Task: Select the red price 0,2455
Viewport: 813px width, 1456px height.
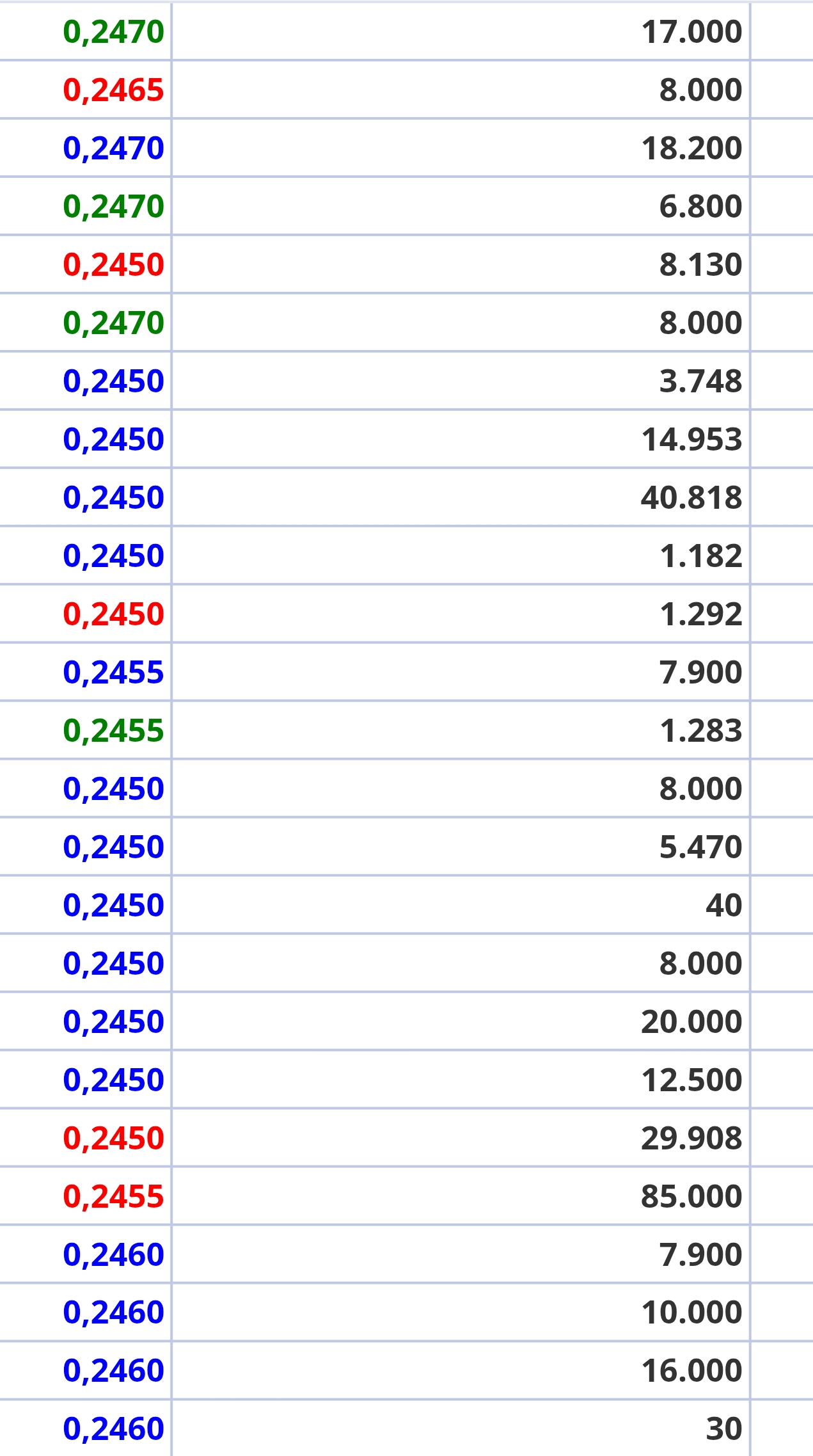Action: click(x=113, y=1197)
